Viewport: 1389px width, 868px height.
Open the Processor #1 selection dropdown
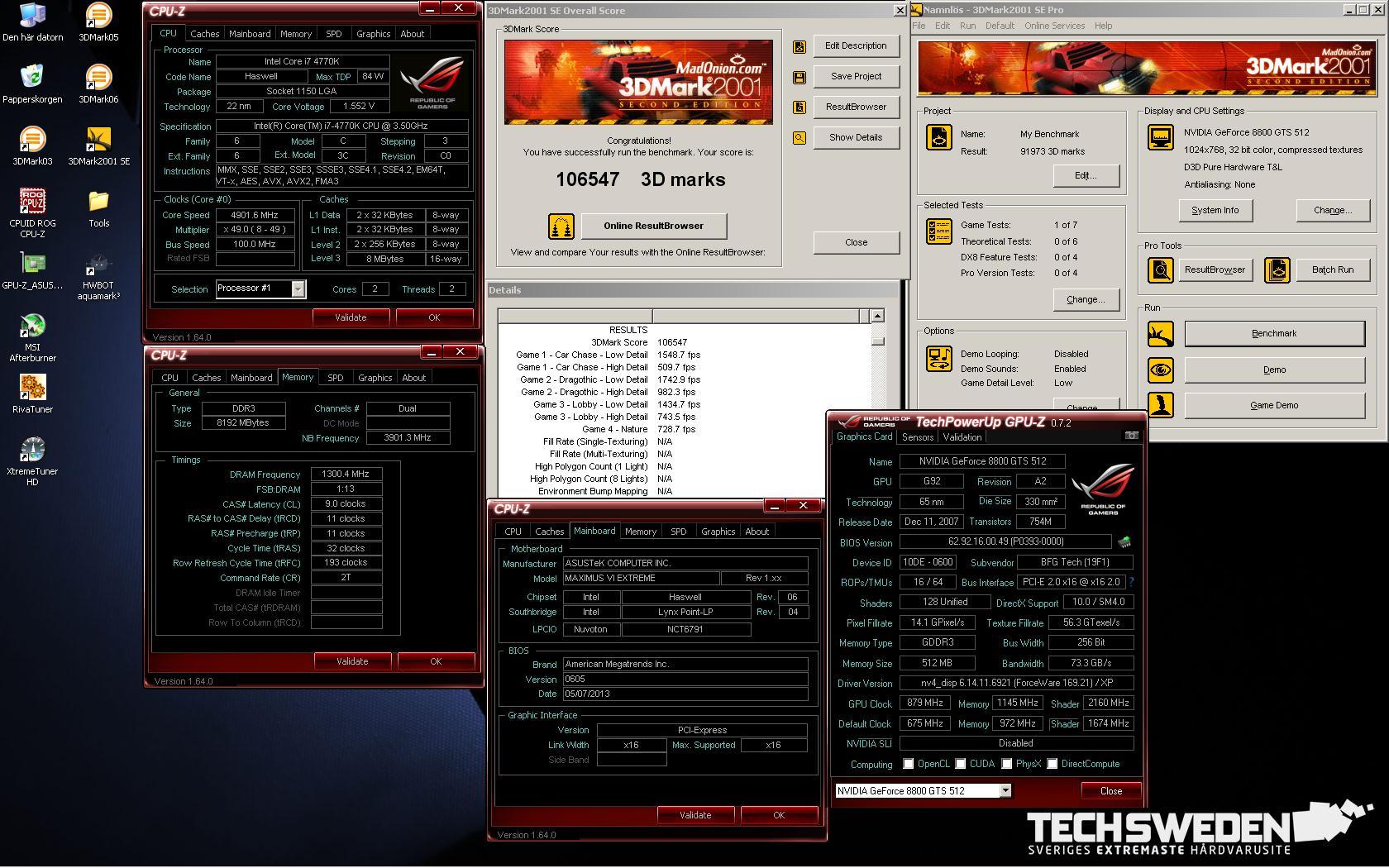298,289
